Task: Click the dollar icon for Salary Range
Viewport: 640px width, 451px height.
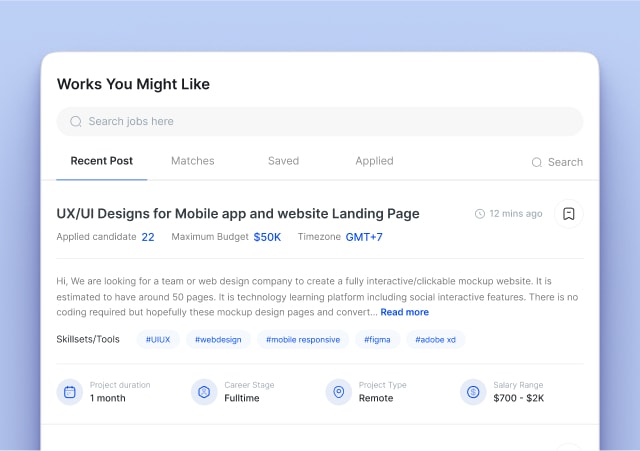Action: 473,392
